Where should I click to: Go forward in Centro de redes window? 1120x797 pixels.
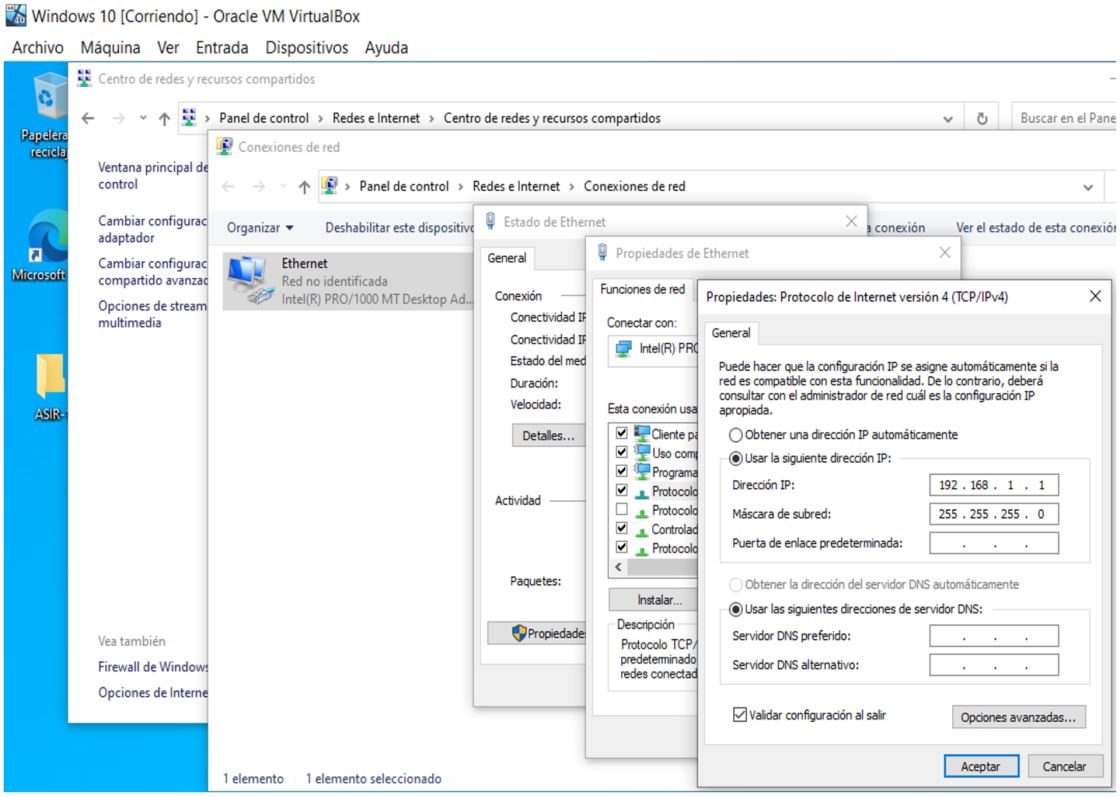point(118,119)
